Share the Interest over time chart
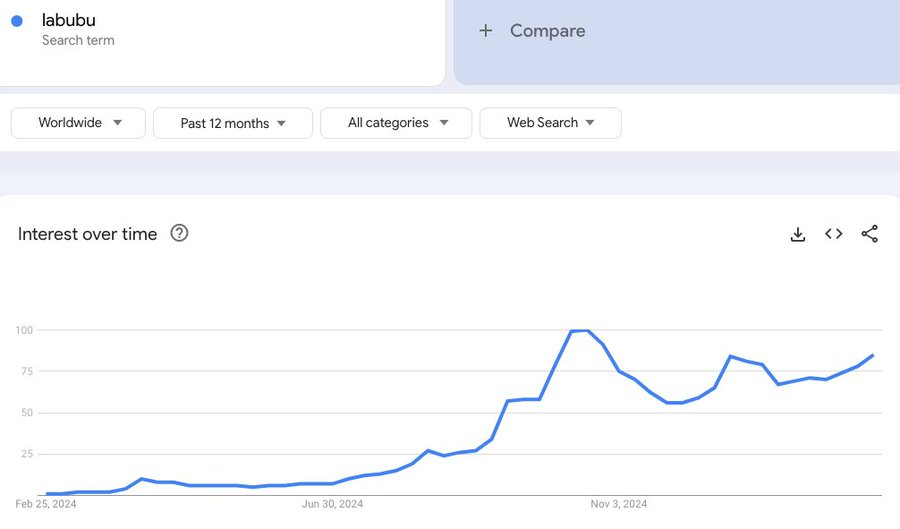Screen dimensions: 900x529 click(x=870, y=234)
